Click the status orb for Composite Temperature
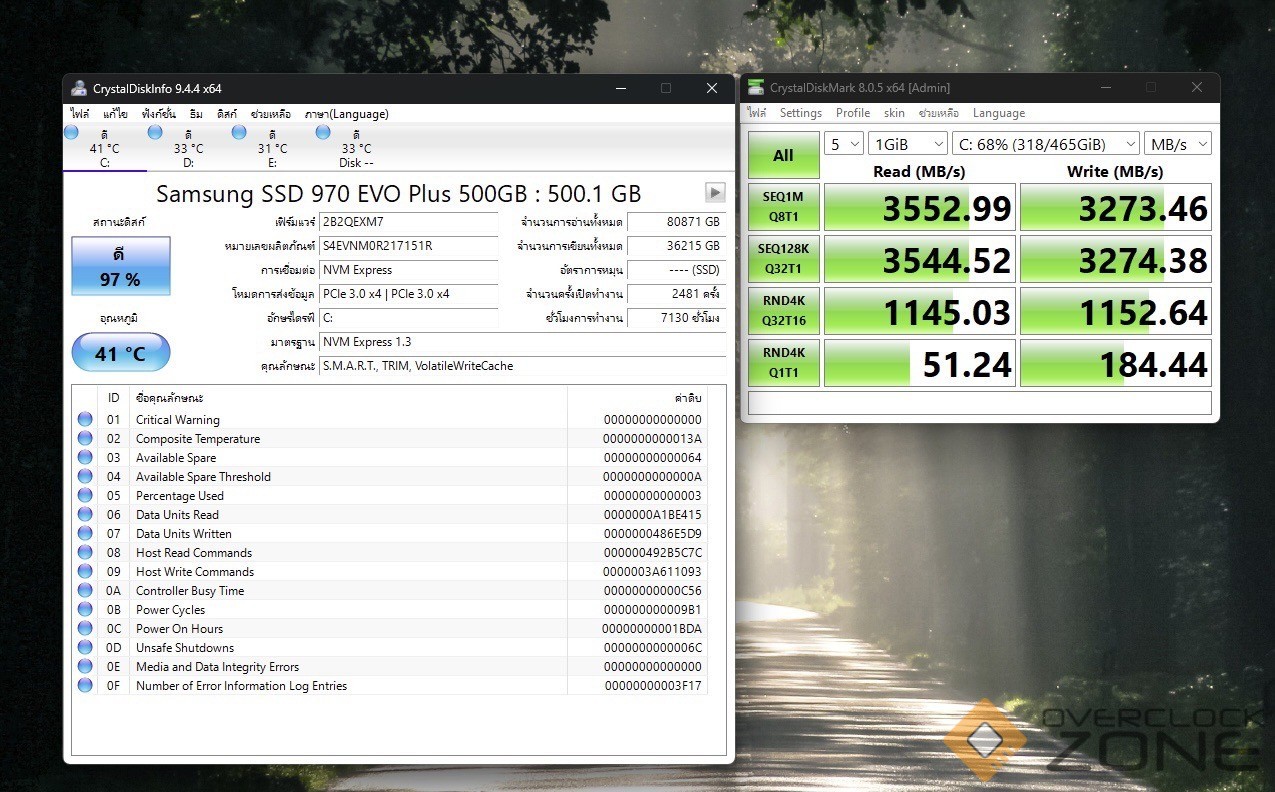This screenshot has height=792, width=1275. 85,439
